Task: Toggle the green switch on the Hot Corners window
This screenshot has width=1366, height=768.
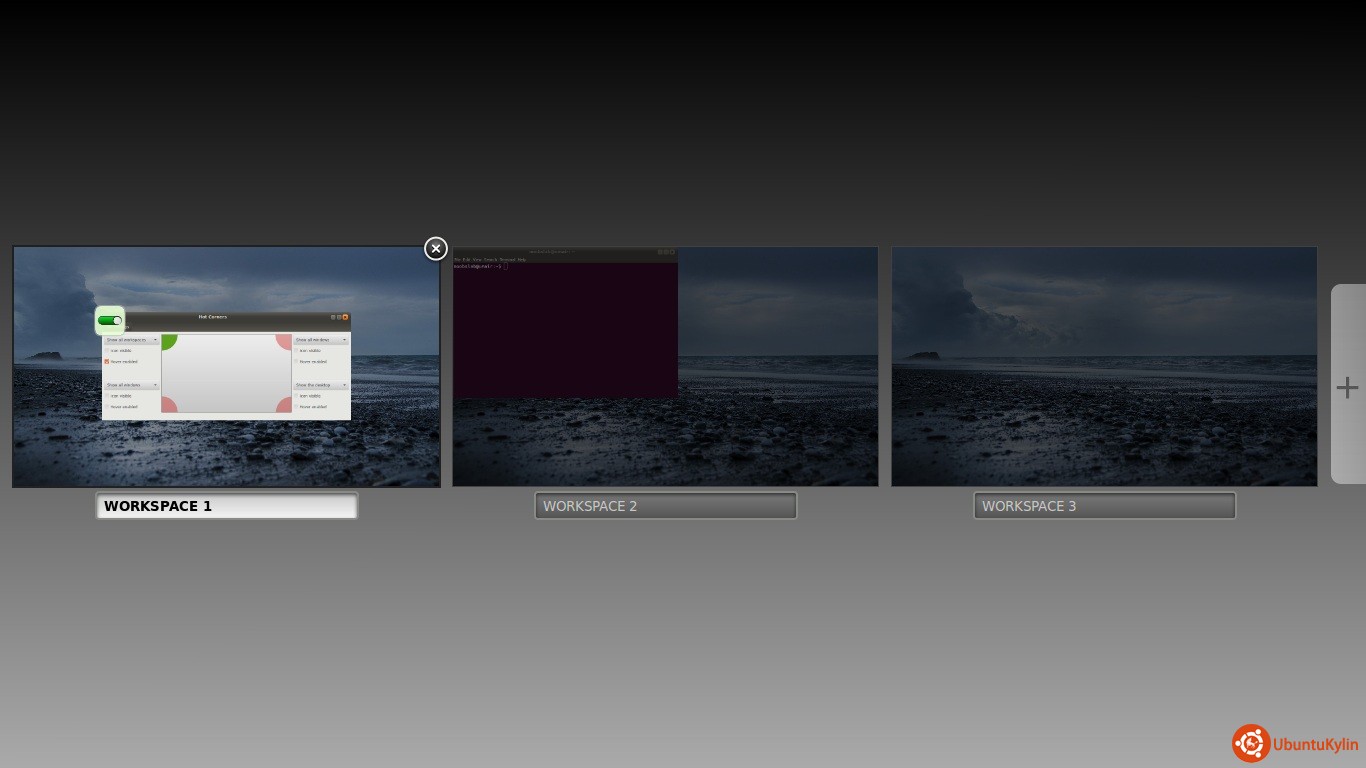Action: (110, 321)
